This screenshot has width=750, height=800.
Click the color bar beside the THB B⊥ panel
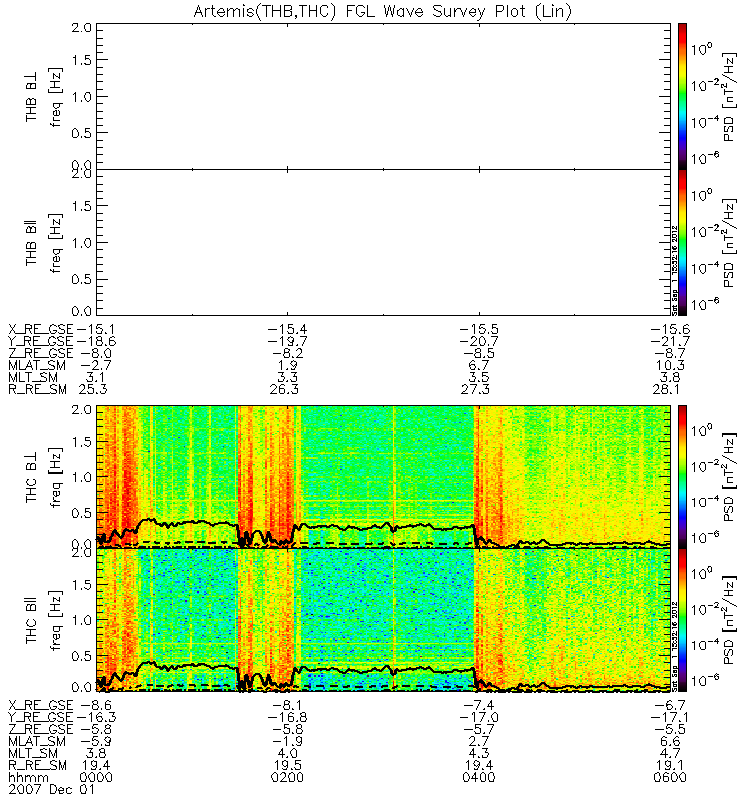(x=682, y=96)
